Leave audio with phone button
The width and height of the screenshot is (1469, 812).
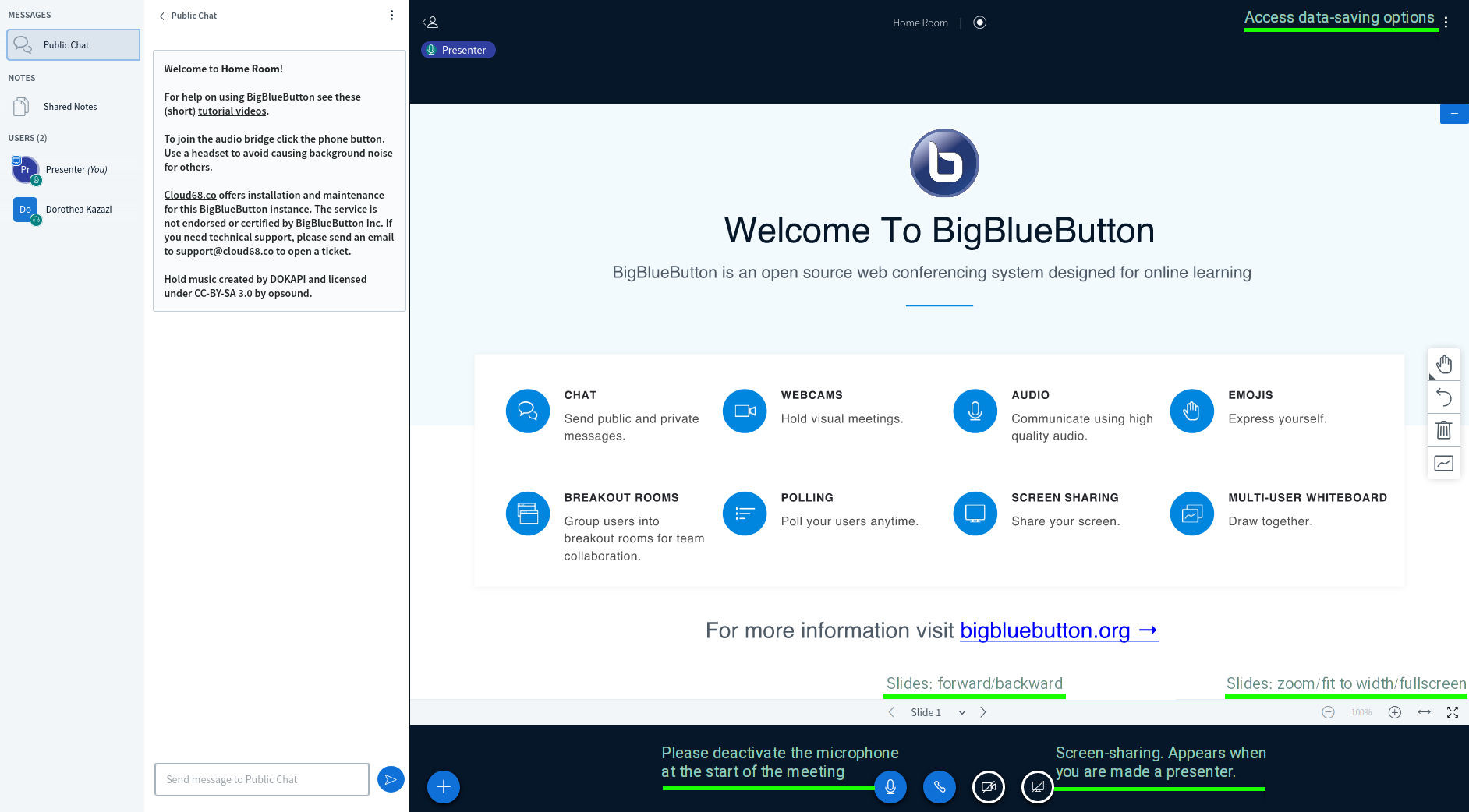940,787
